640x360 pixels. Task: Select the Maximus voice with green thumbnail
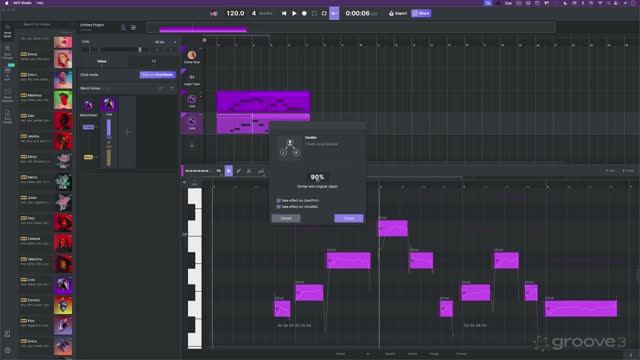pos(63,100)
